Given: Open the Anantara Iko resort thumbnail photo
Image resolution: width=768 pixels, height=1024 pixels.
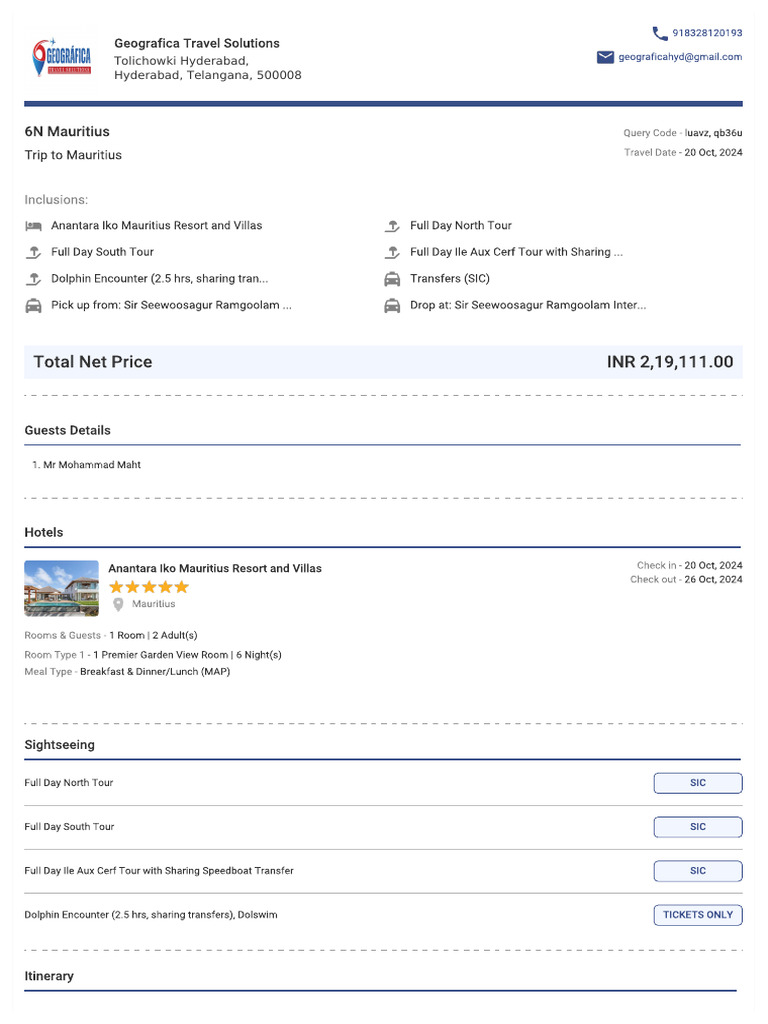Looking at the screenshot, I should click(x=61, y=588).
